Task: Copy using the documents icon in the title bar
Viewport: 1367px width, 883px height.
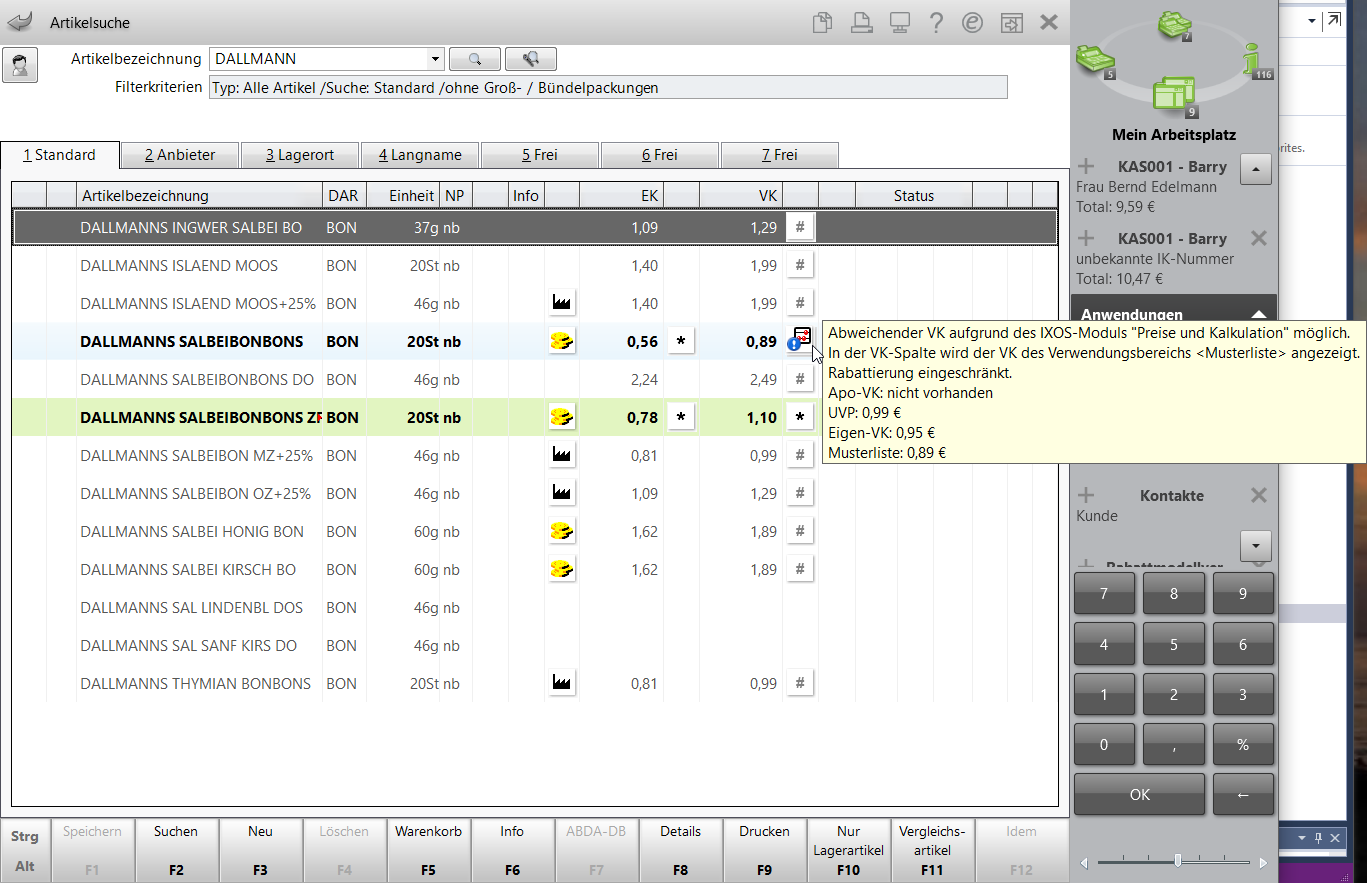Action: point(822,22)
